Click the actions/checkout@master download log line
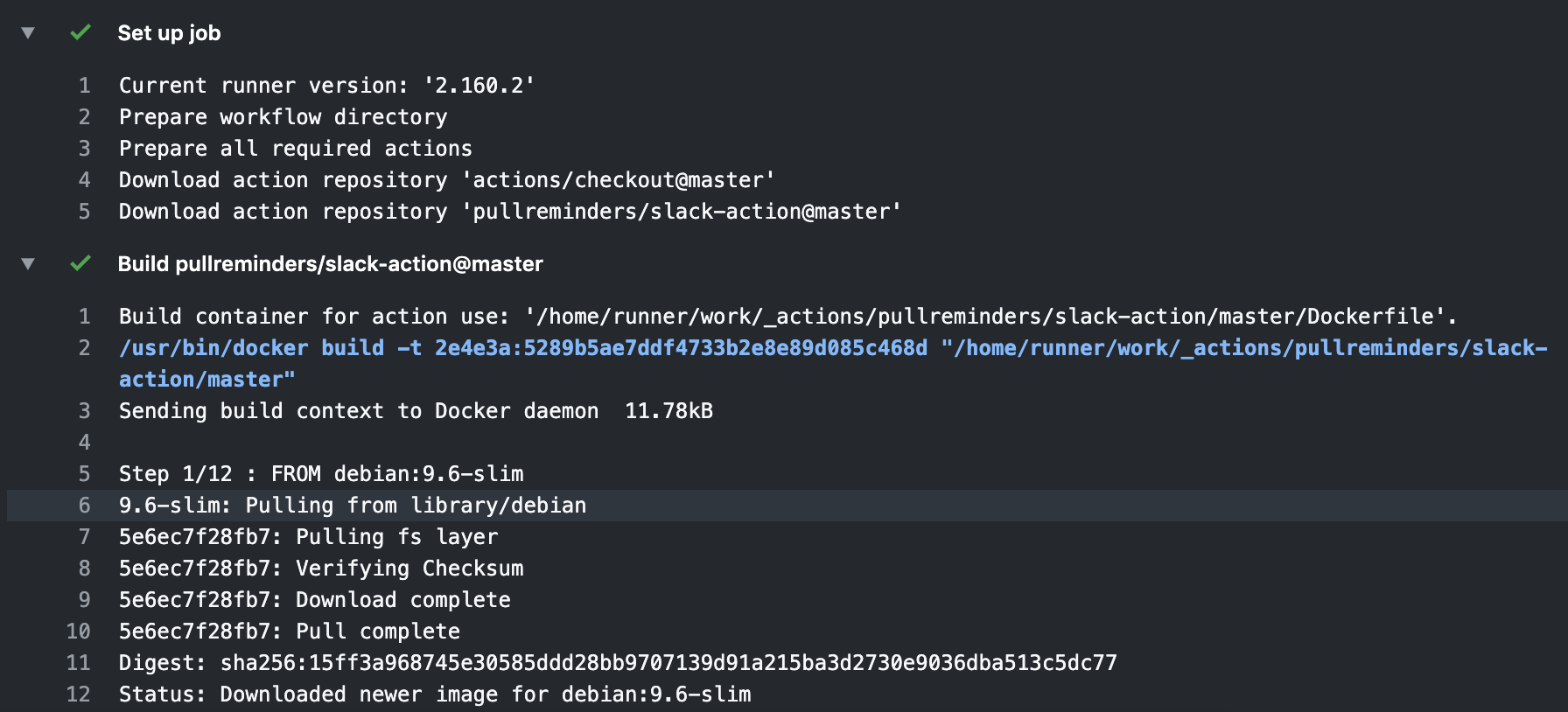1568x712 pixels. (447, 180)
